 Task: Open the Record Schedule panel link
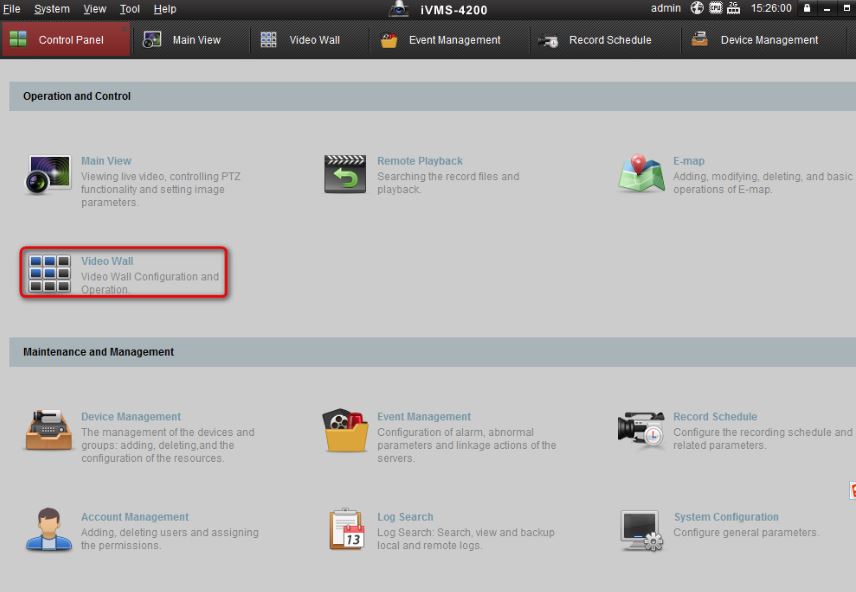715,417
